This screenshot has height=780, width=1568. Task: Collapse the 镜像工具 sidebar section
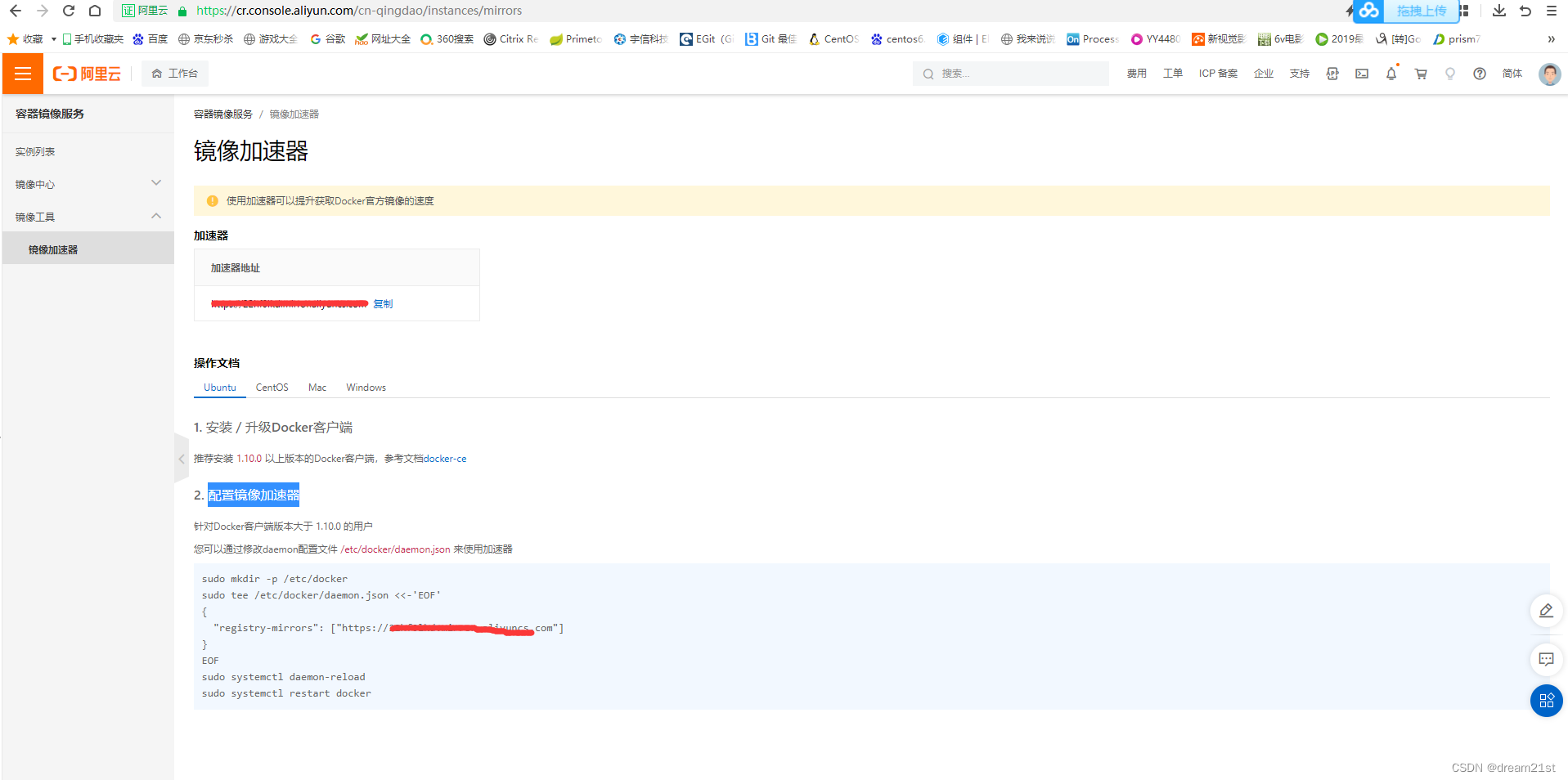88,217
